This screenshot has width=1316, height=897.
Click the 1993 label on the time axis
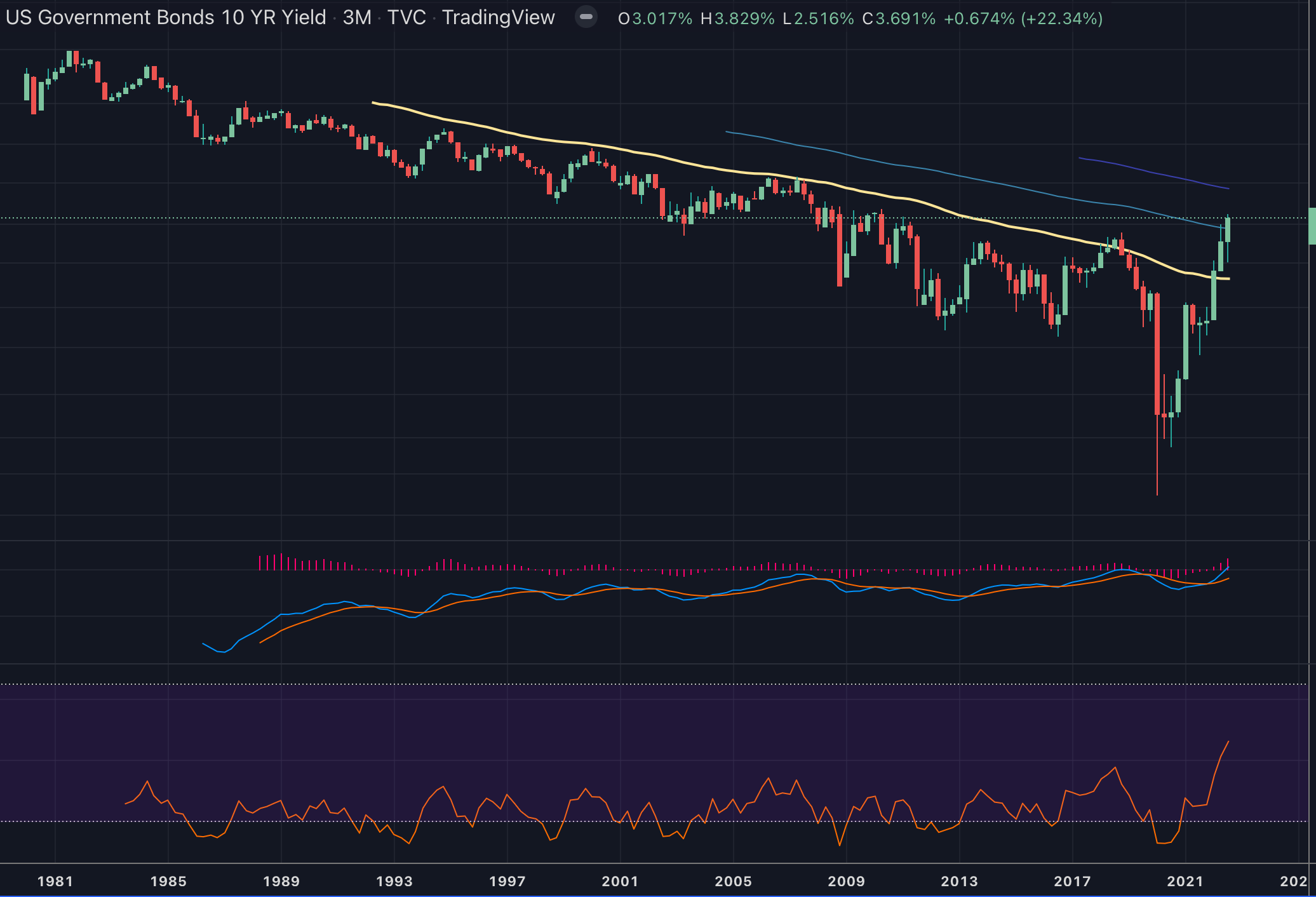point(394,881)
